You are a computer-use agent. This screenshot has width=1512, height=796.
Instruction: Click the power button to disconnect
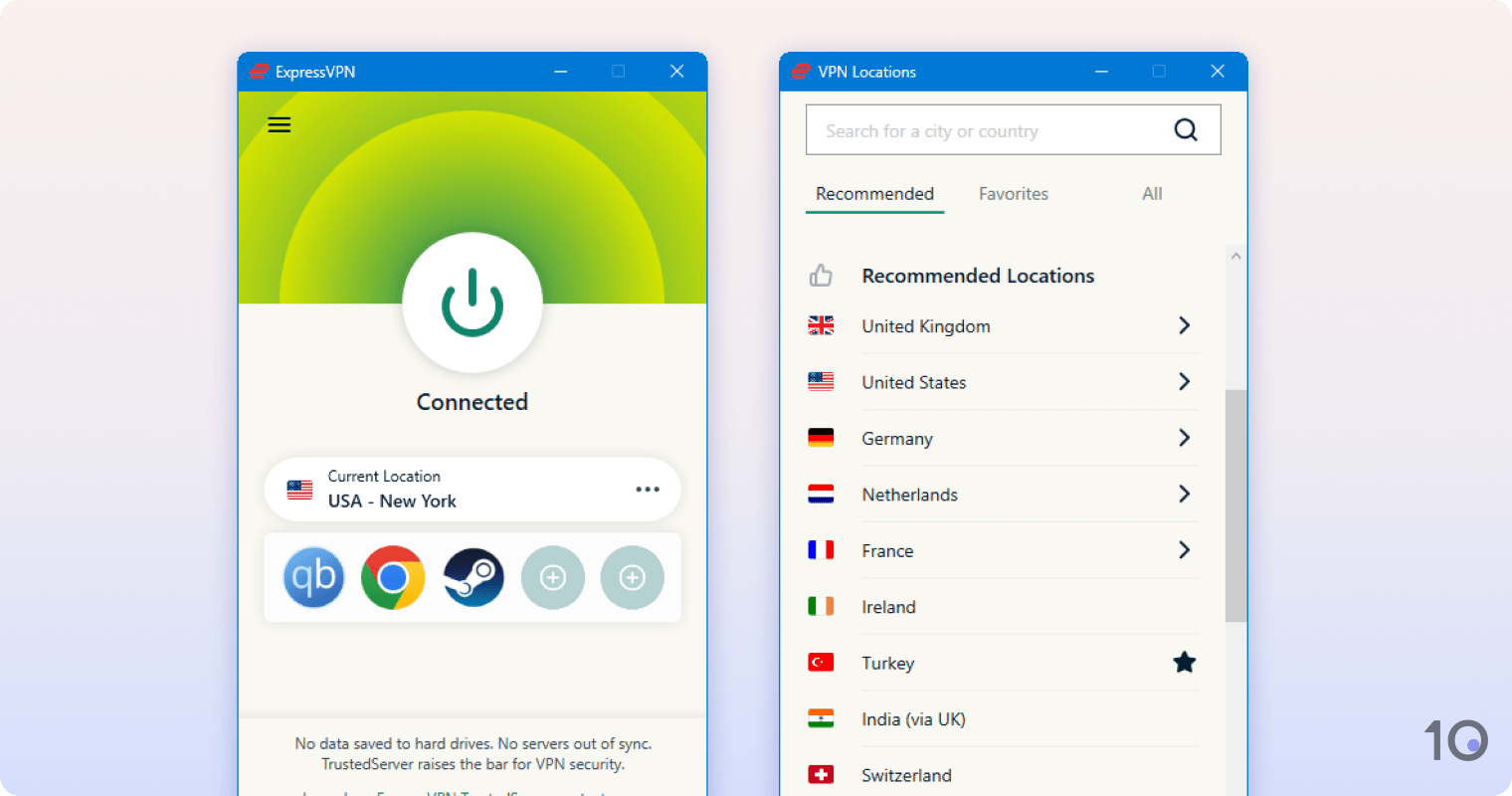pyautogui.click(x=472, y=303)
